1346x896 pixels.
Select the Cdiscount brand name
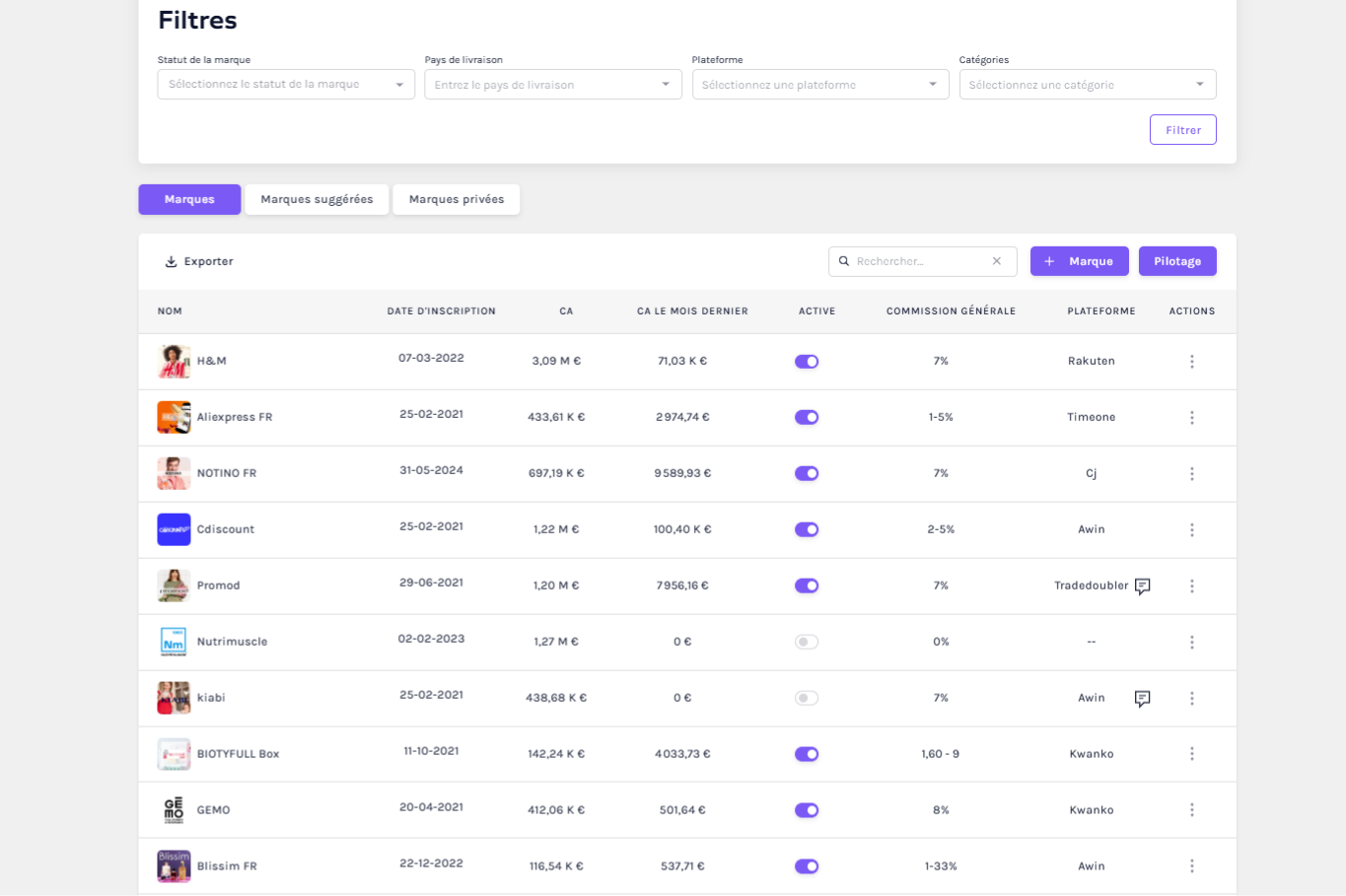click(226, 529)
